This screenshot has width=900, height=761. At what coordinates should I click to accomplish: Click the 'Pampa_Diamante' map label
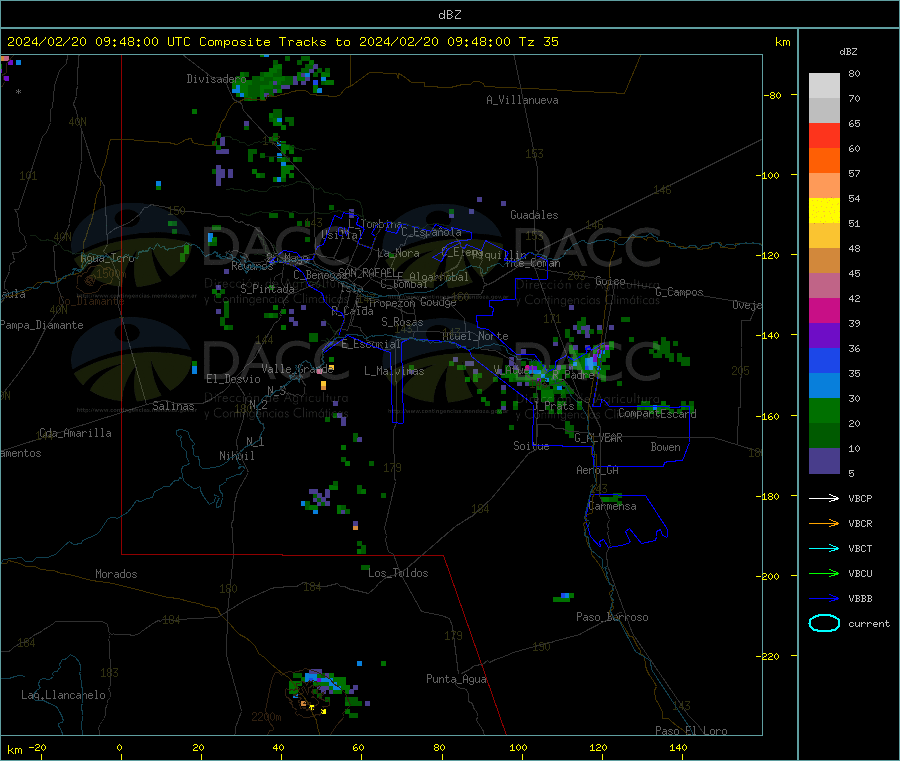(42, 325)
